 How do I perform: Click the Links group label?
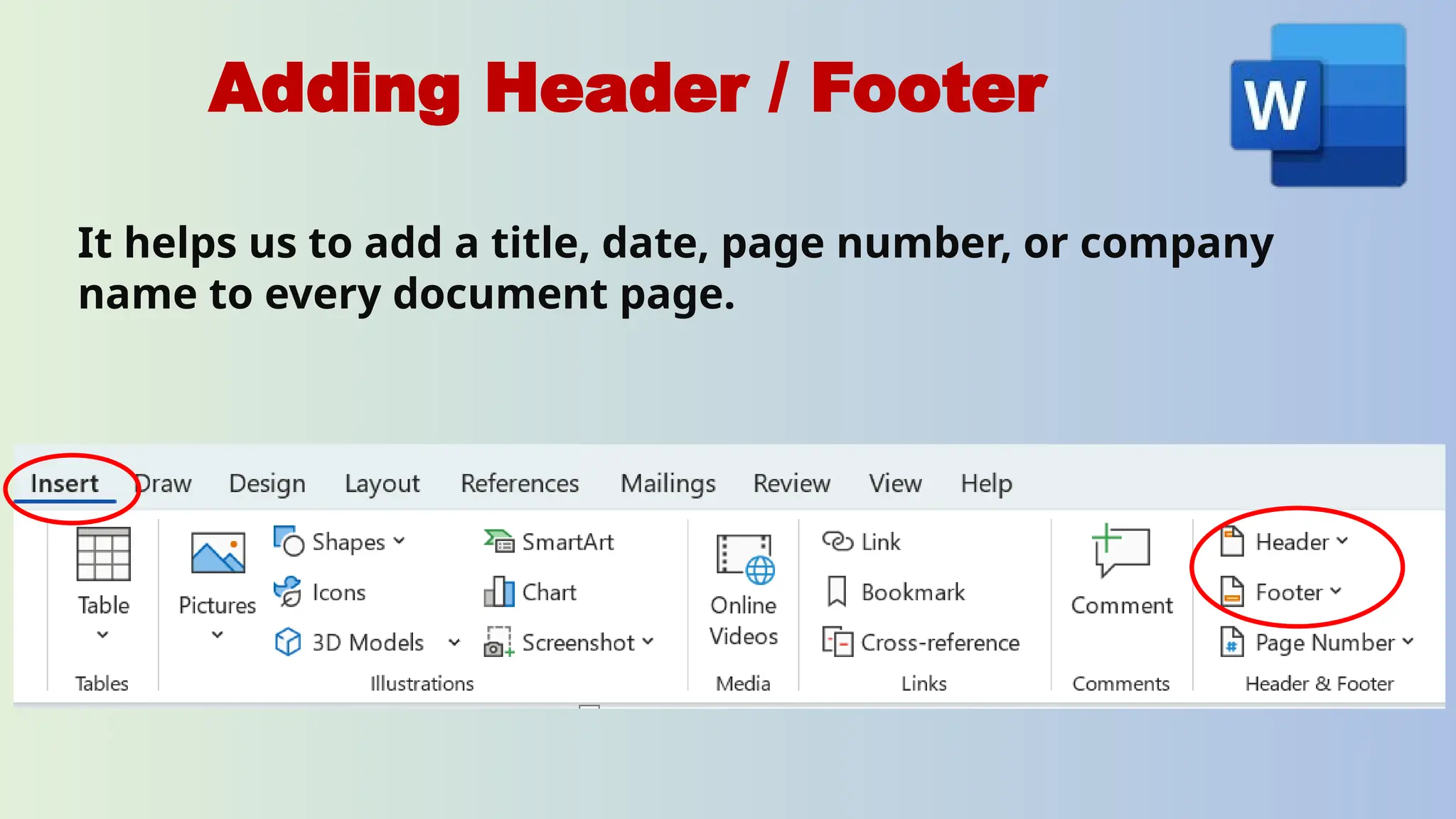tap(924, 683)
